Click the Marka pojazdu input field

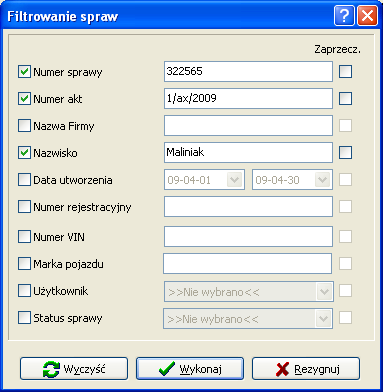click(247, 263)
